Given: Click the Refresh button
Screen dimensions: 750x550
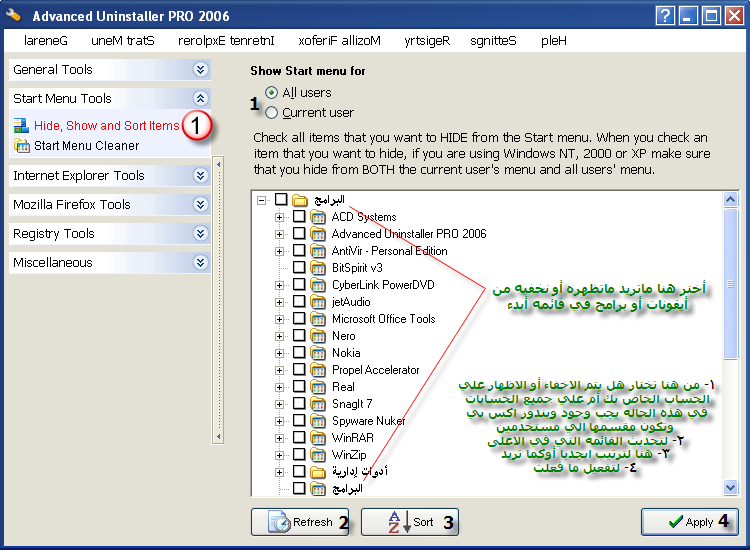Looking at the screenshot, I should 300,522.
